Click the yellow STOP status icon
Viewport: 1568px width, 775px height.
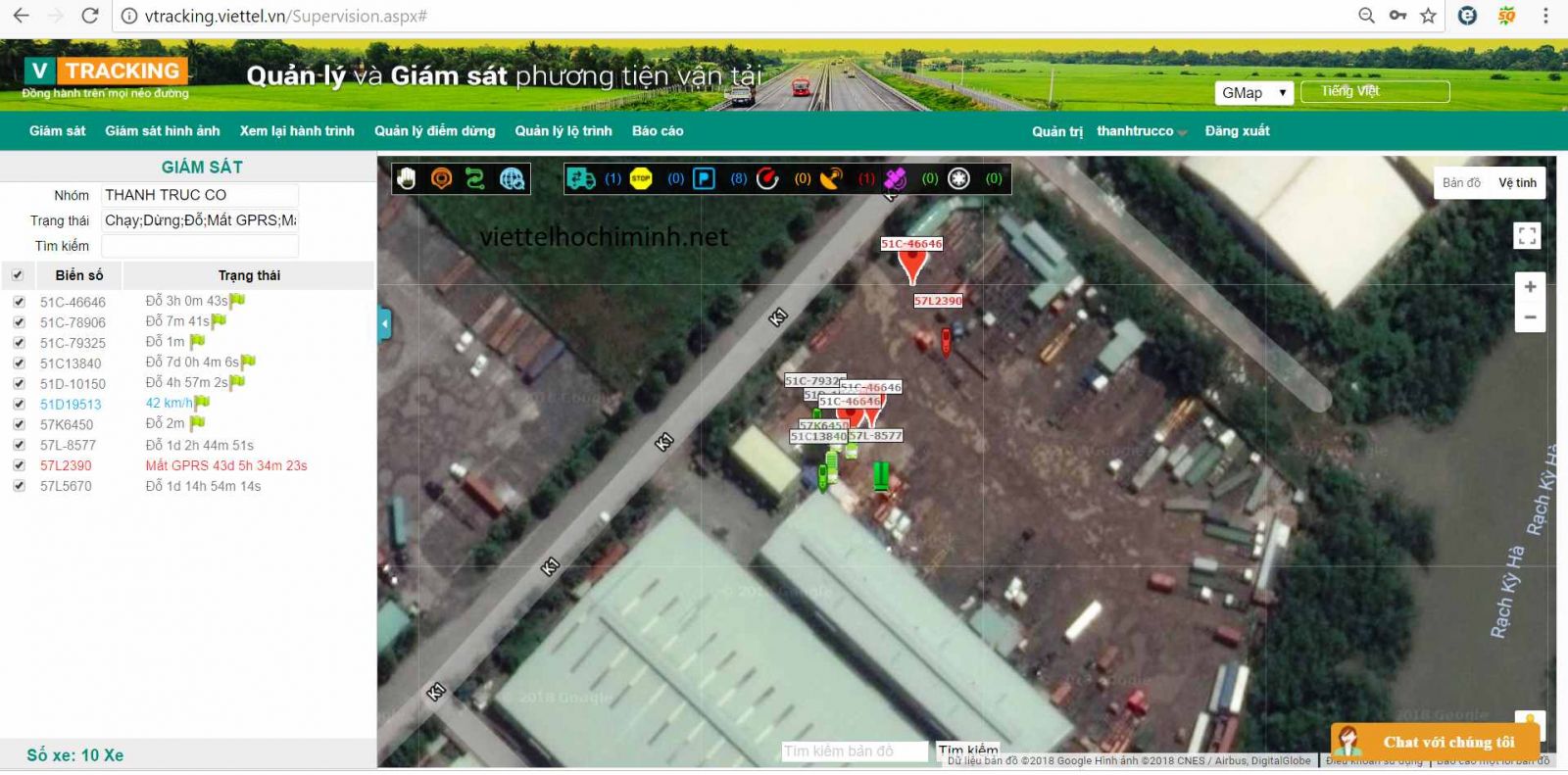(x=641, y=178)
